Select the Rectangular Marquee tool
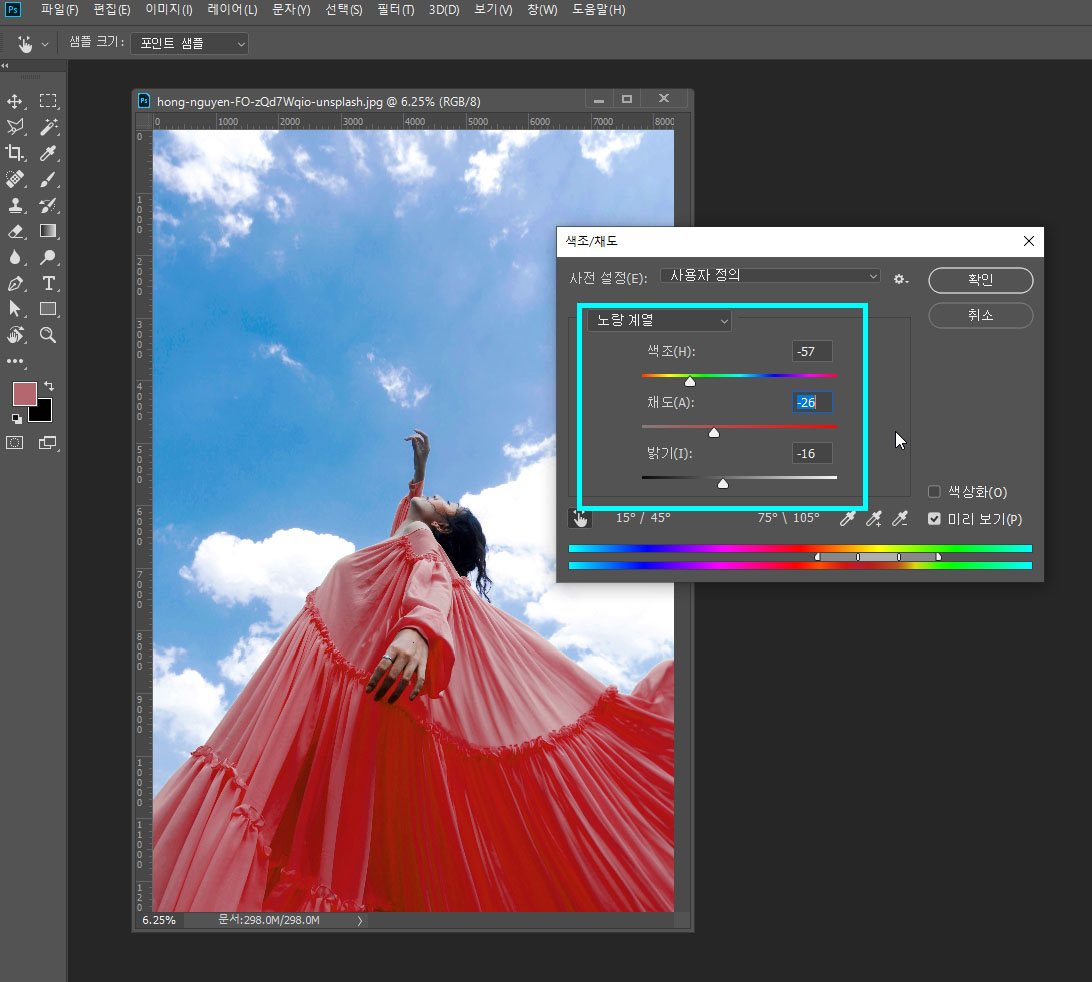 [48, 102]
